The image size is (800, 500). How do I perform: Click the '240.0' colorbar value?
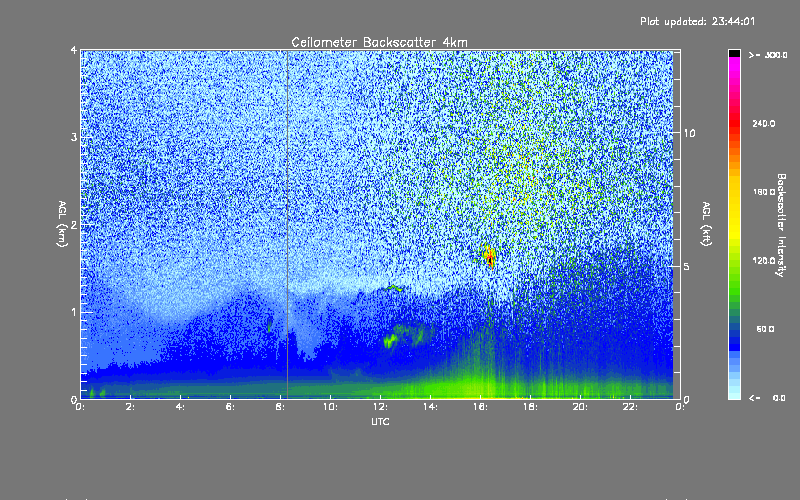tap(764, 123)
